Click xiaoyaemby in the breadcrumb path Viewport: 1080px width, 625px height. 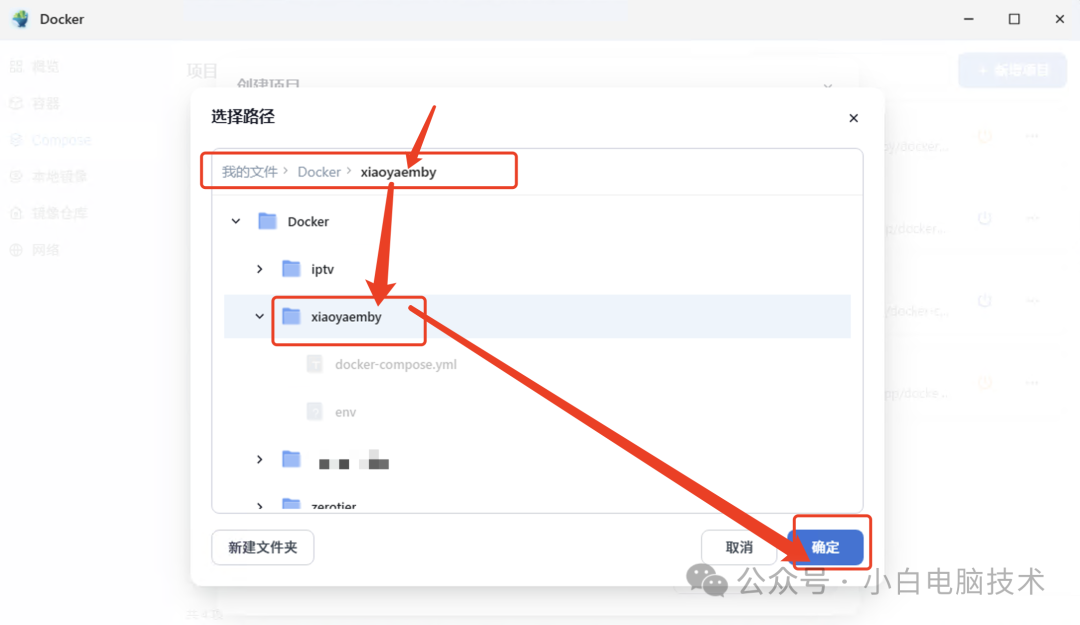tap(398, 172)
